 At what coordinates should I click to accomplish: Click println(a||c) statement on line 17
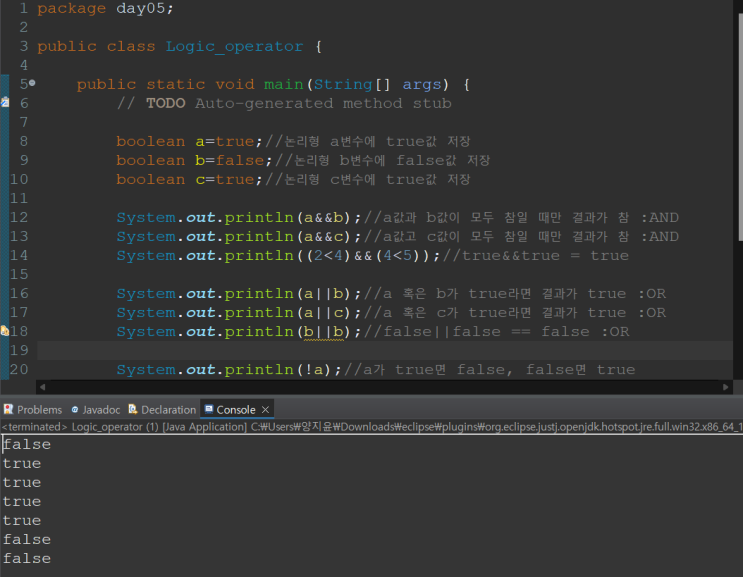click(239, 313)
